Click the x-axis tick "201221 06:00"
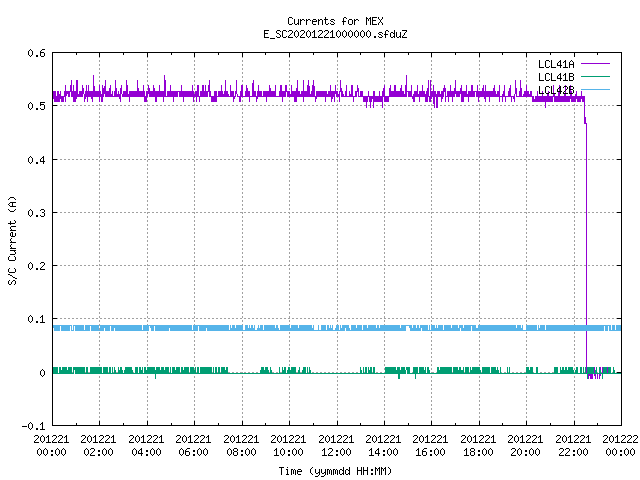Viewport: 640px width, 480px height. (x=193, y=446)
